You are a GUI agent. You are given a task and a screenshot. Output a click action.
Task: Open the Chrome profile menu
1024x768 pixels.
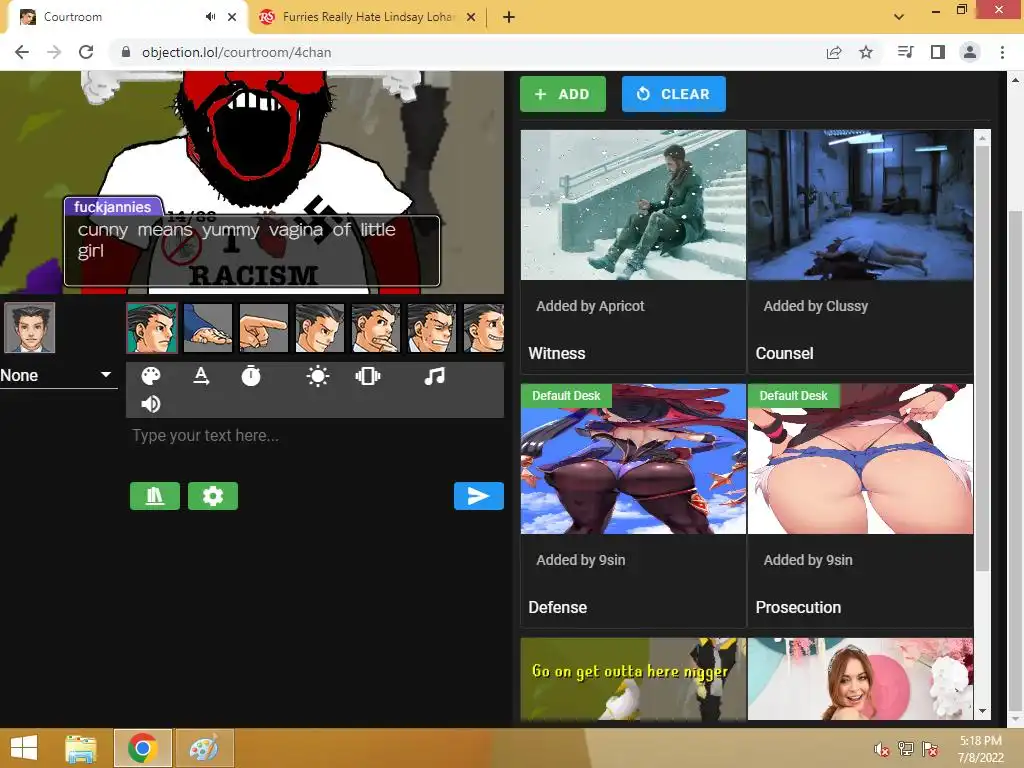tap(970, 52)
